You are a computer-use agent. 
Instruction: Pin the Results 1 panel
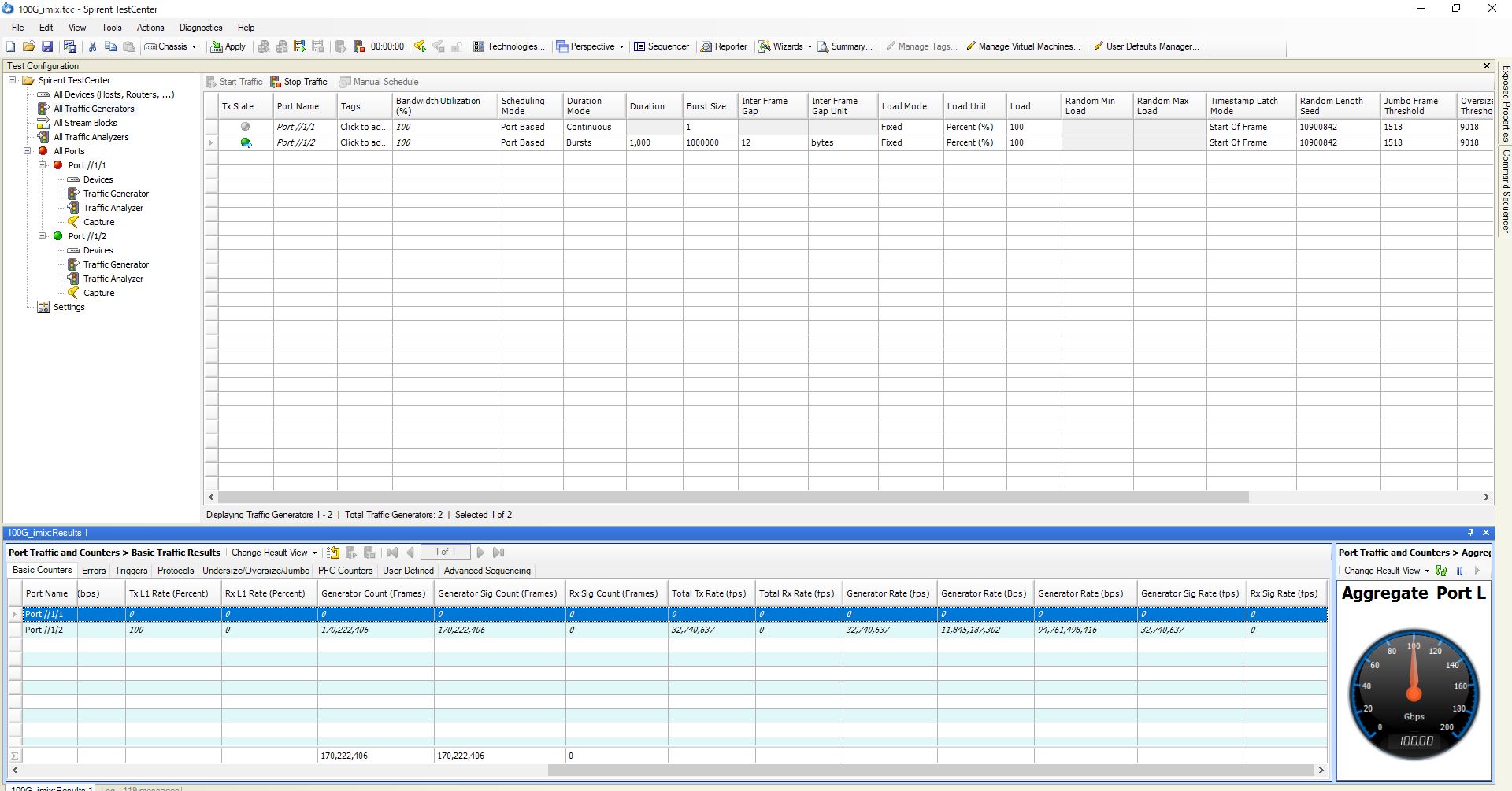click(x=1469, y=533)
